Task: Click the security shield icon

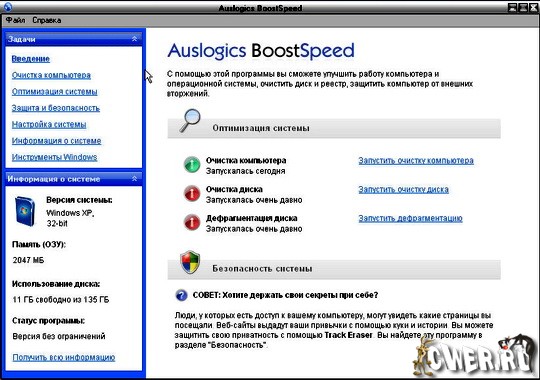Action: point(190,262)
